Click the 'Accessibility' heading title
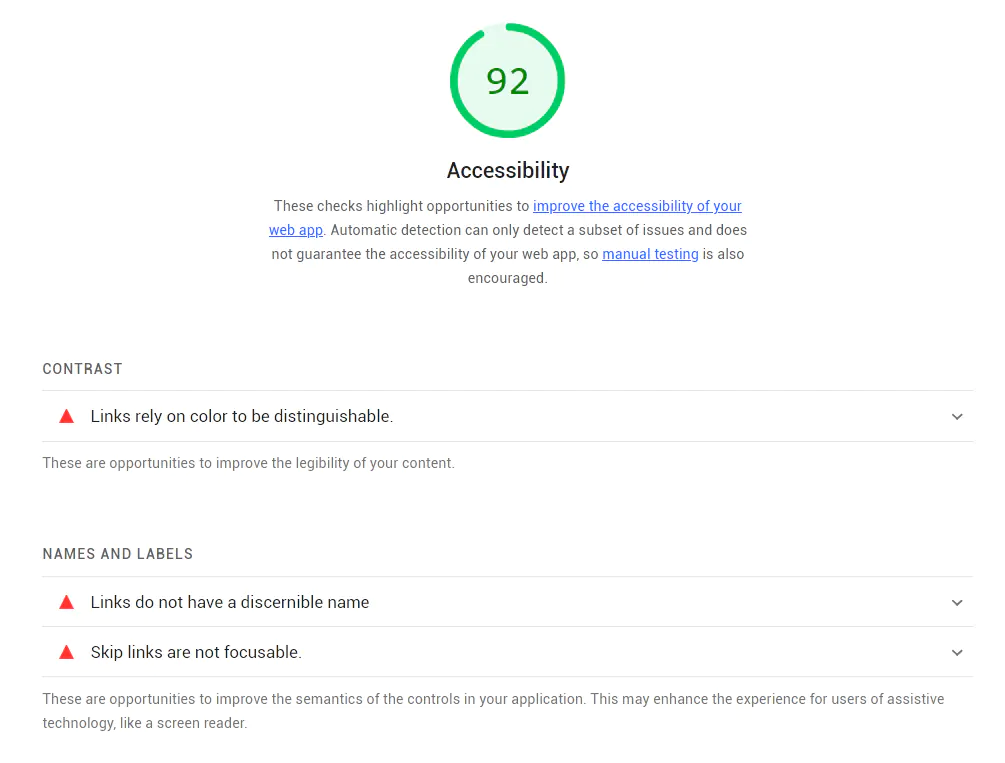The image size is (1005, 763). tap(507, 170)
